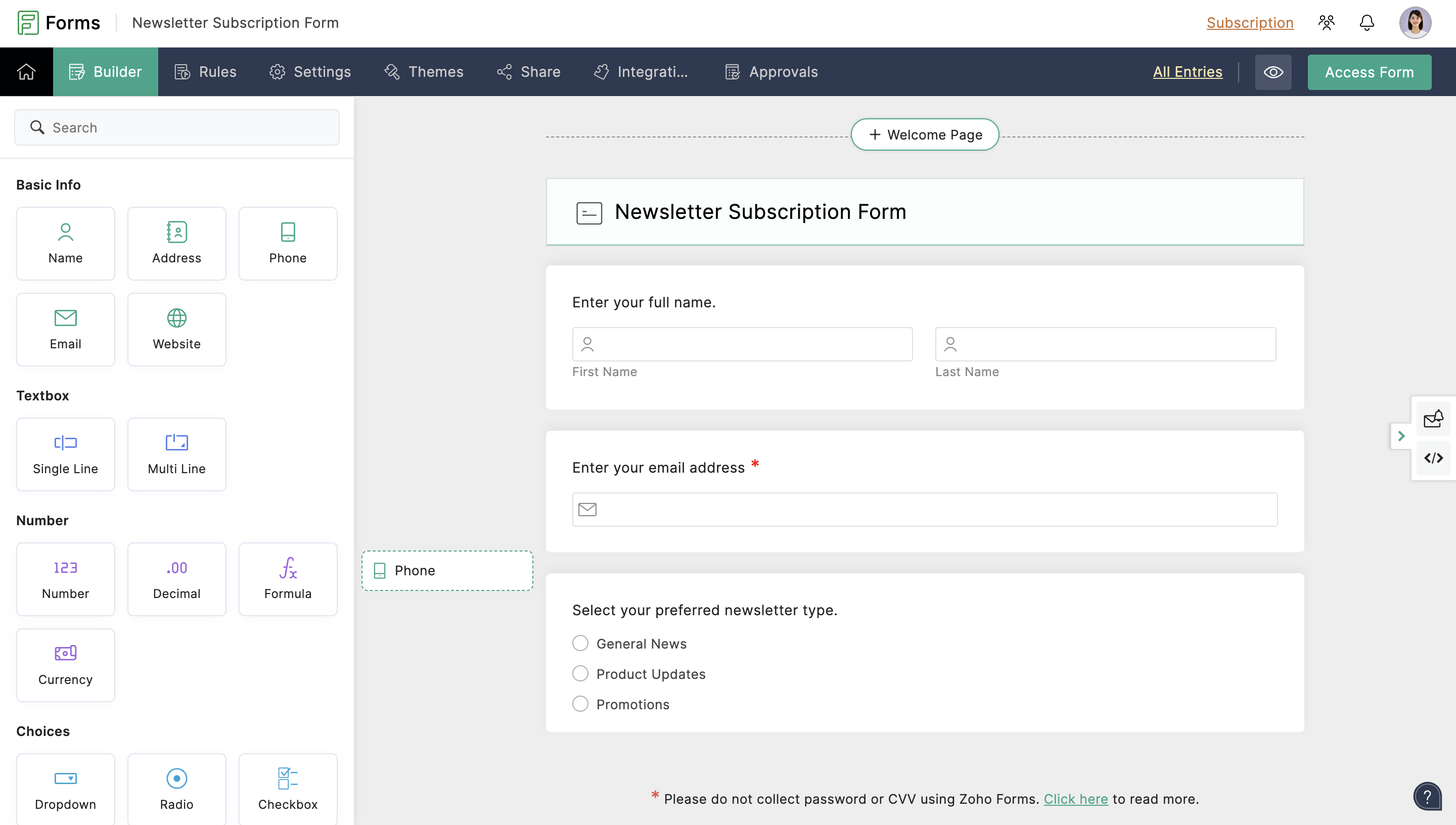Select the Product Updates radio option
Screen dimensions: 1456x825
tap(580, 674)
